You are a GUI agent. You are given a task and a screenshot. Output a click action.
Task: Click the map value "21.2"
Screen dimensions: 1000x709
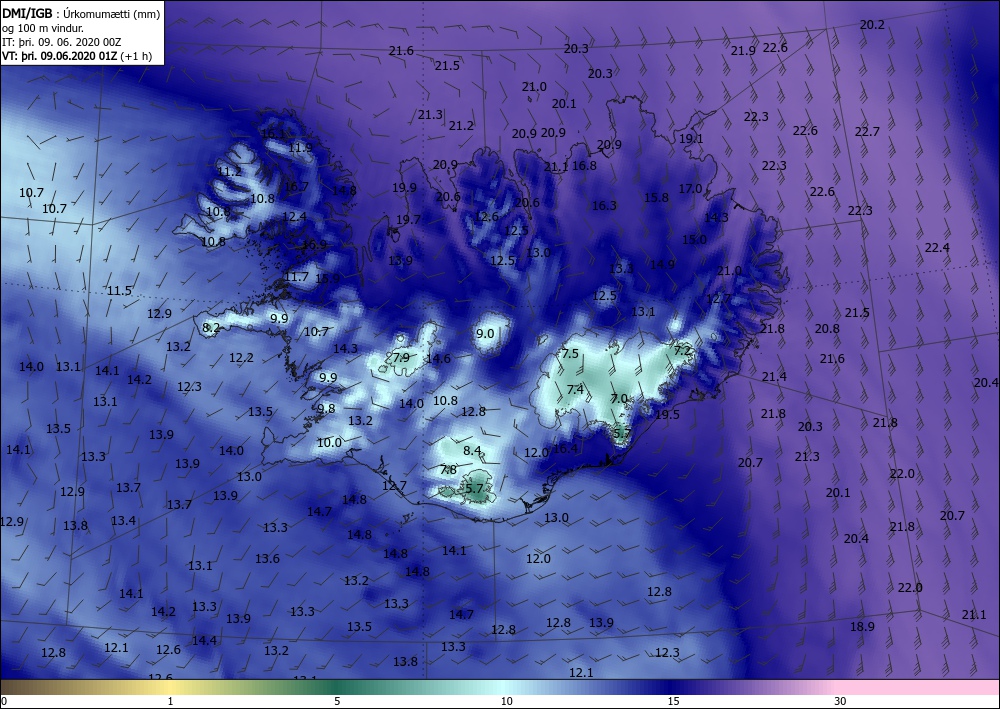[461, 126]
